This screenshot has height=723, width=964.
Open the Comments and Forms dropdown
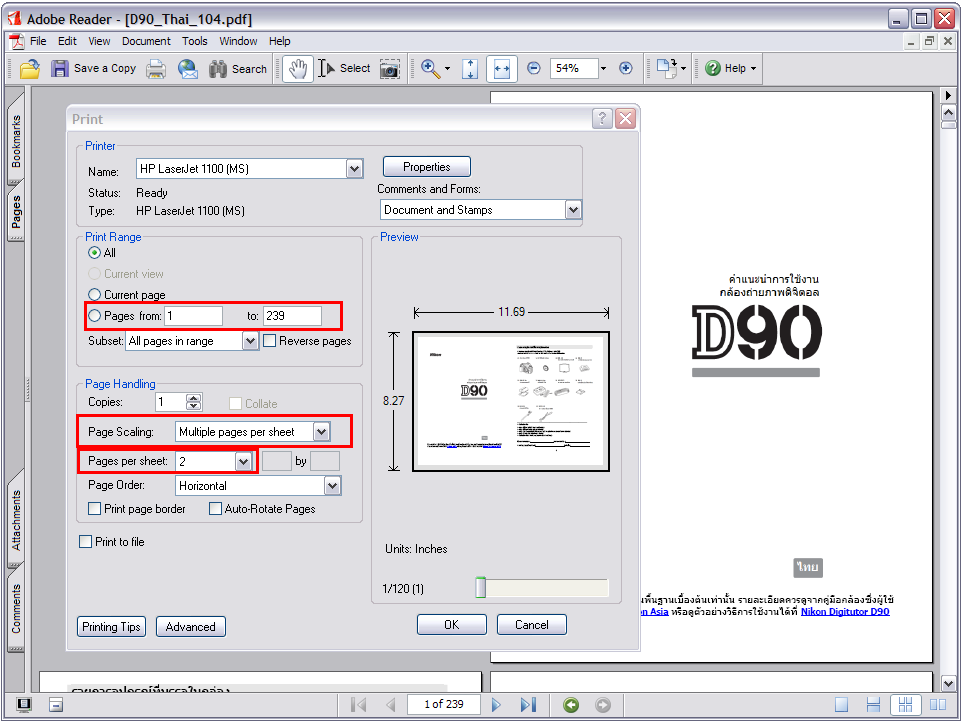[573, 210]
